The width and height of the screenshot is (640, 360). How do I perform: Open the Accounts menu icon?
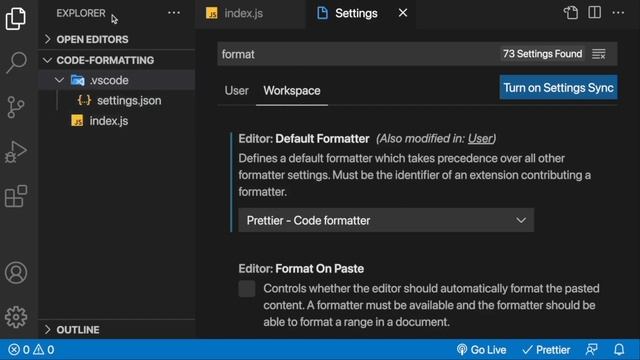tap(16, 273)
